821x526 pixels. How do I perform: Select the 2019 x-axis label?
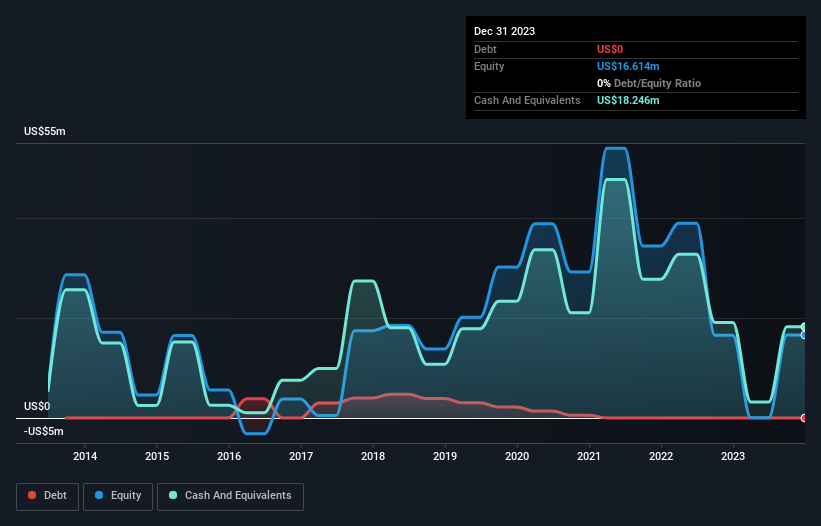445,456
